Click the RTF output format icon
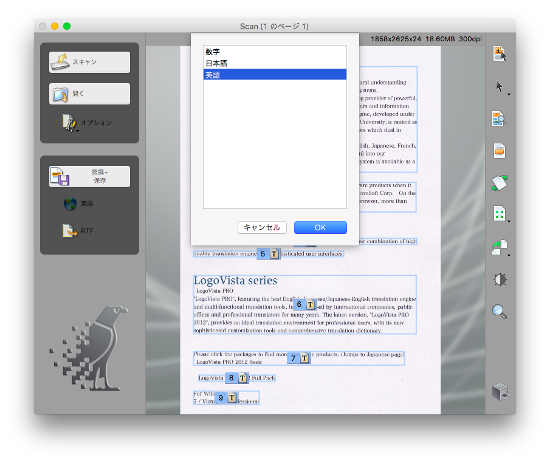The height and width of the screenshot is (463, 550). coord(70,230)
